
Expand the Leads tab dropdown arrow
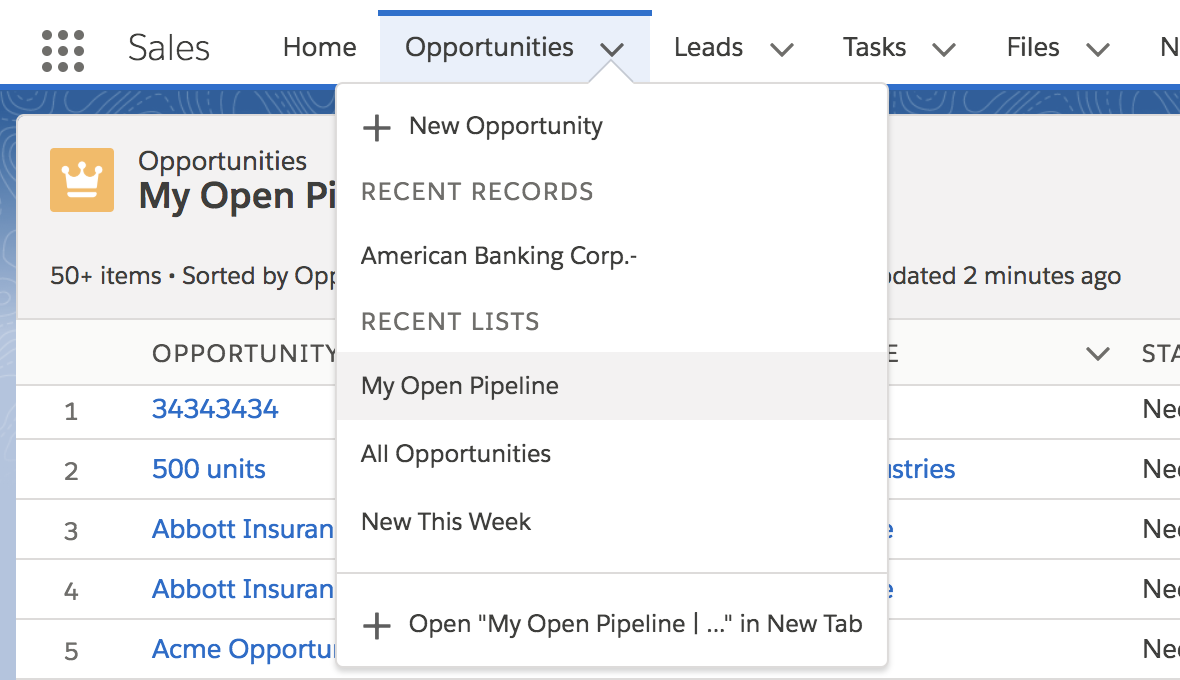coord(782,50)
